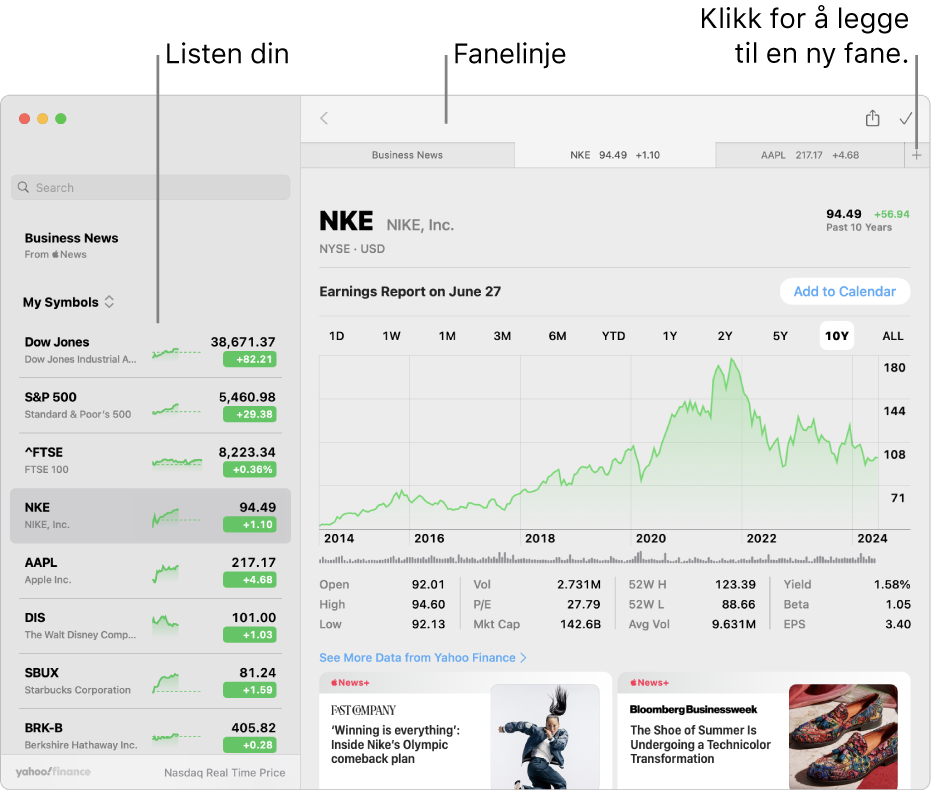Click the DIS sparkline chart
This screenshot has height=793, width=934.
click(x=165, y=623)
